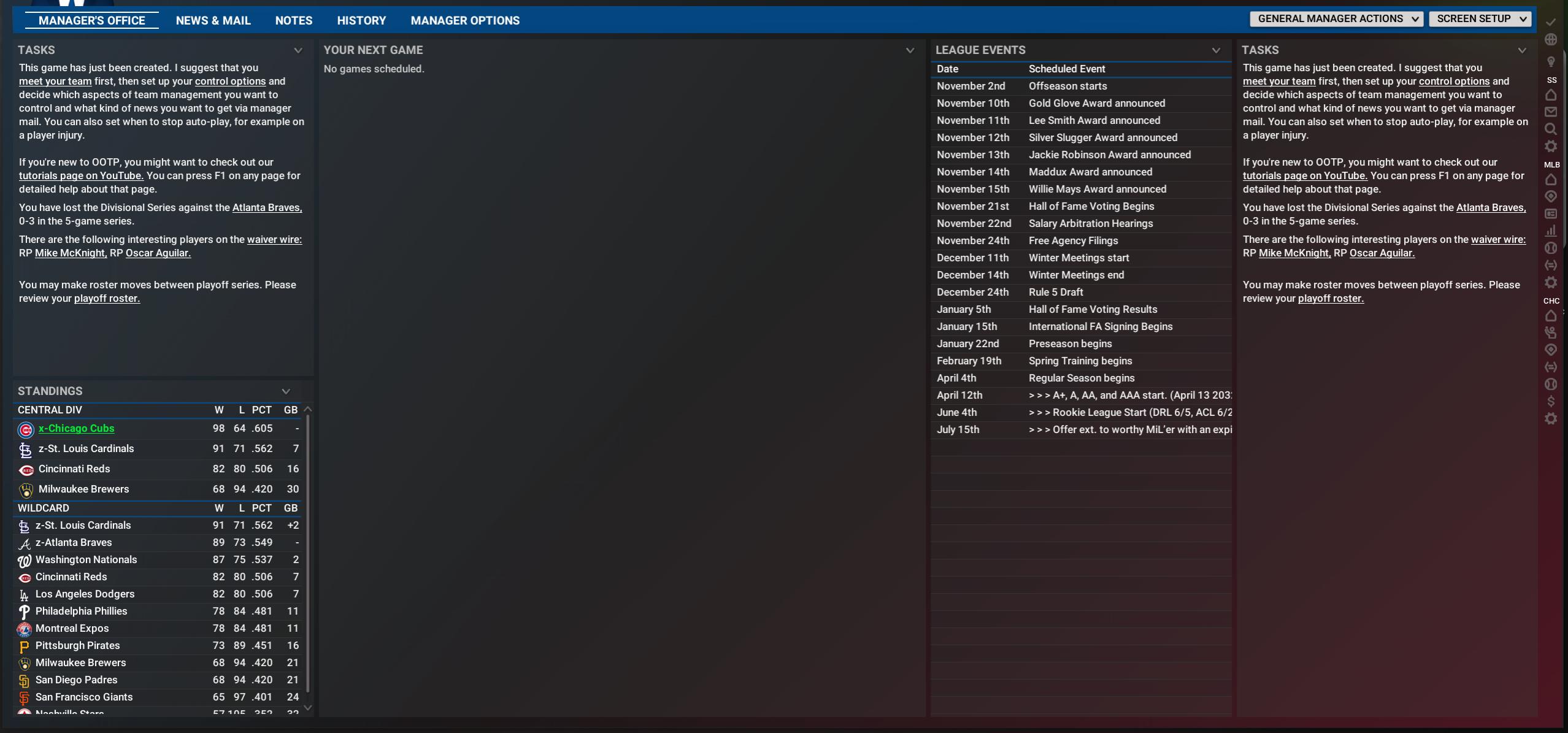Viewport: 1568px width, 733px height.
Task: Click the magnifying glass search icon
Action: click(1551, 129)
